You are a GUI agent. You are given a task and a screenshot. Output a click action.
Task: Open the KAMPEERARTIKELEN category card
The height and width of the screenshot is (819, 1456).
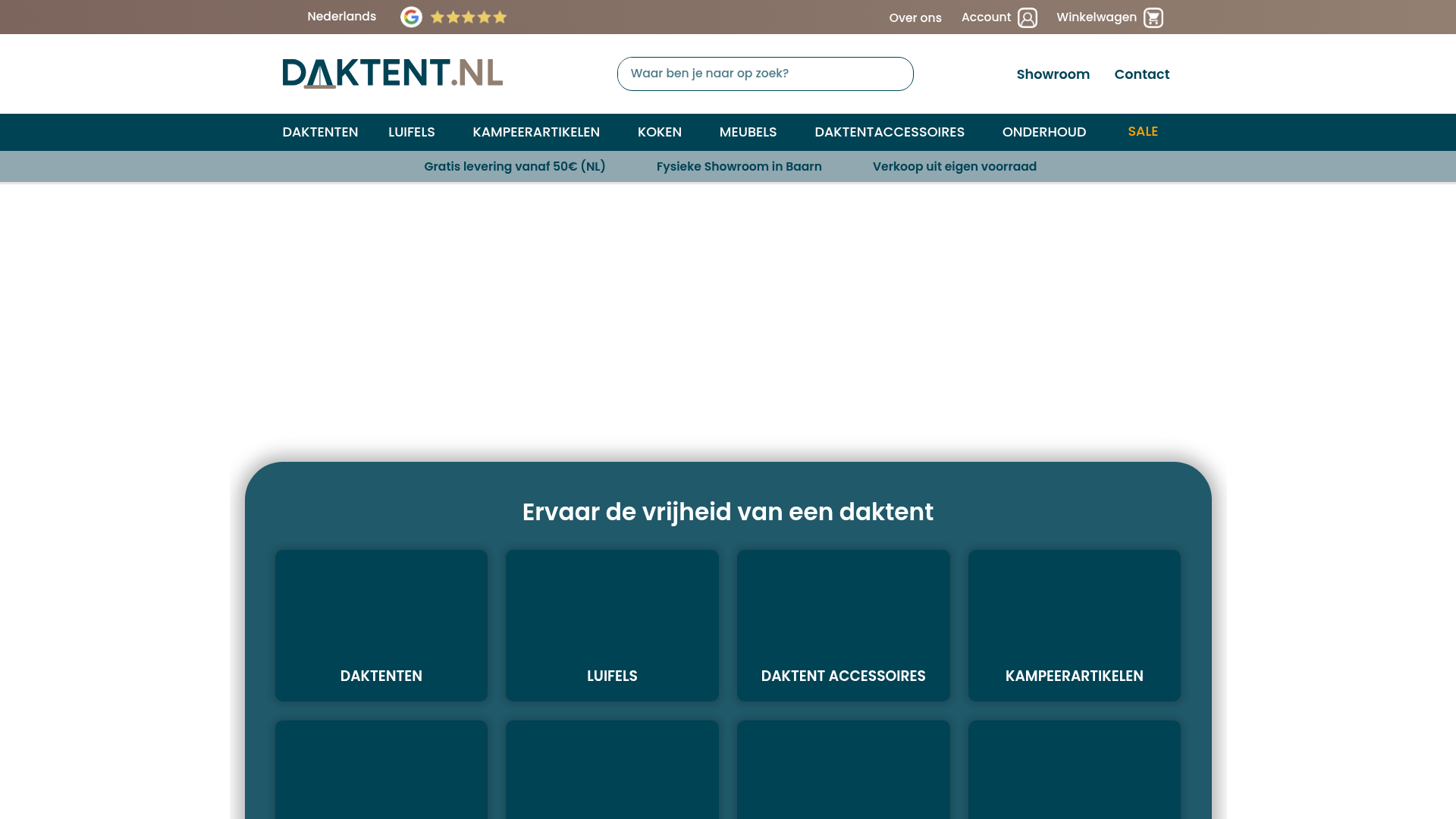[1075, 625]
